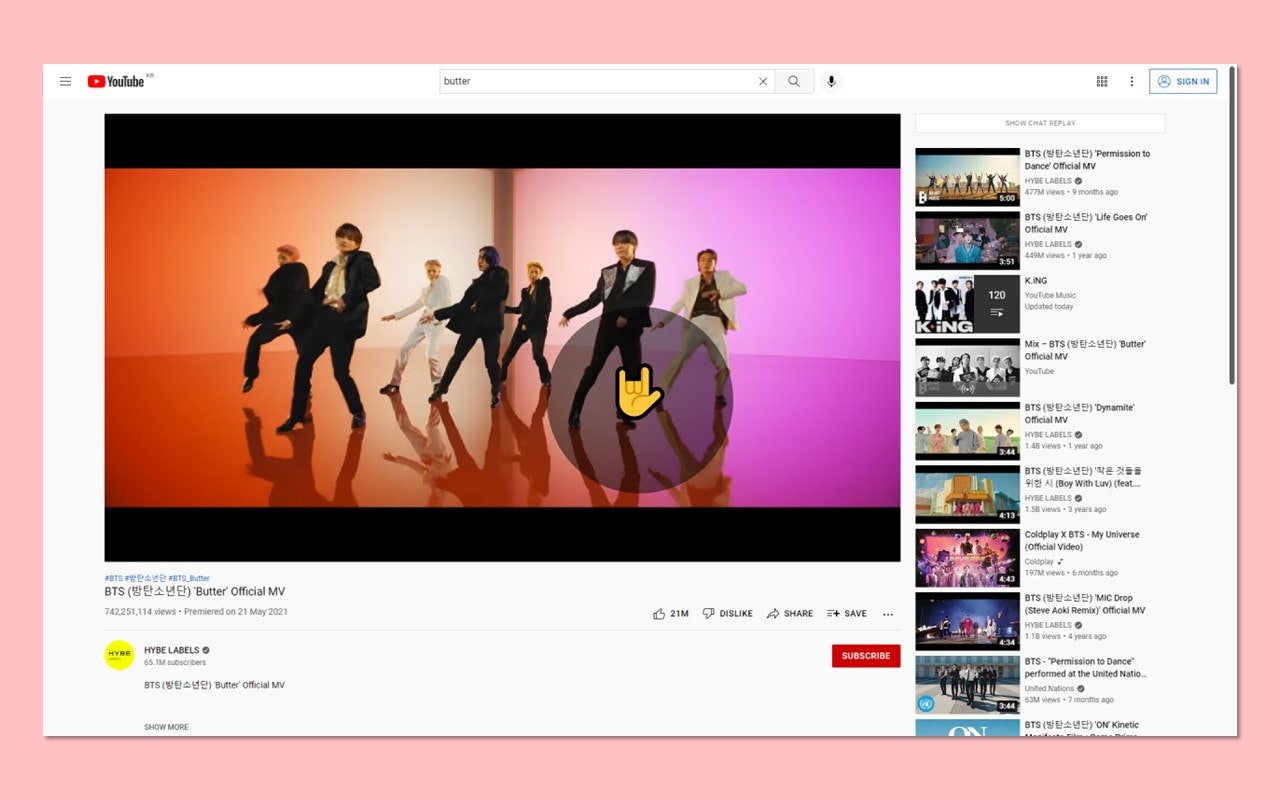Image resolution: width=1280 pixels, height=800 pixels.
Task: Open YouTube apps via the grid icon
Action: [x=1101, y=81]
